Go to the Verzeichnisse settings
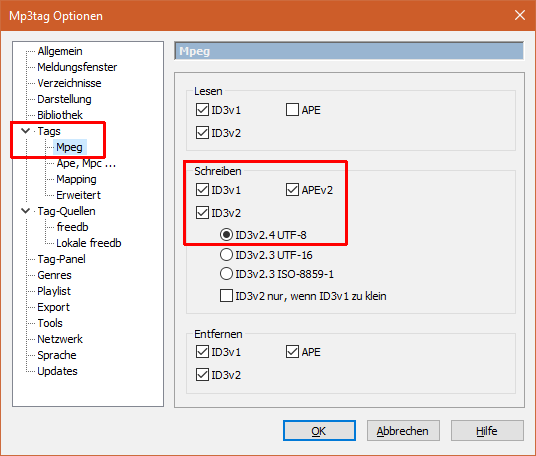This screenshot has height=456, width=536. (x=69, y=83)
